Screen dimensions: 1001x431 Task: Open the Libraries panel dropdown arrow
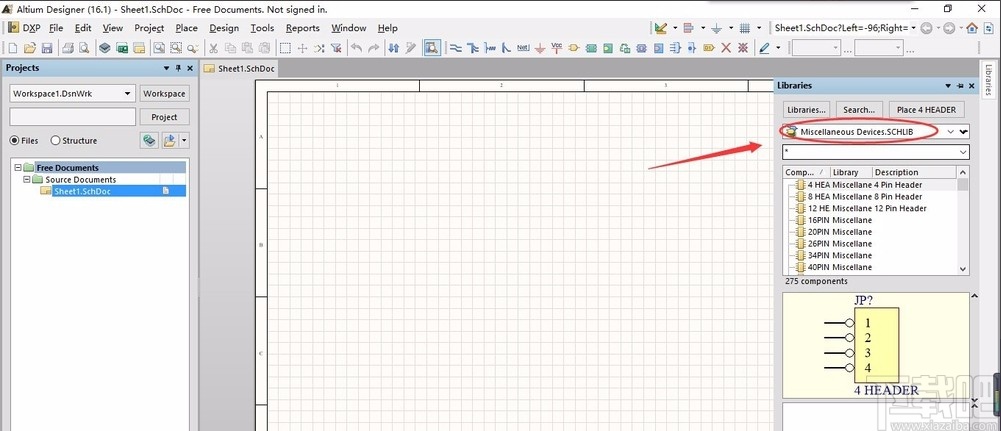pos(949,86)
